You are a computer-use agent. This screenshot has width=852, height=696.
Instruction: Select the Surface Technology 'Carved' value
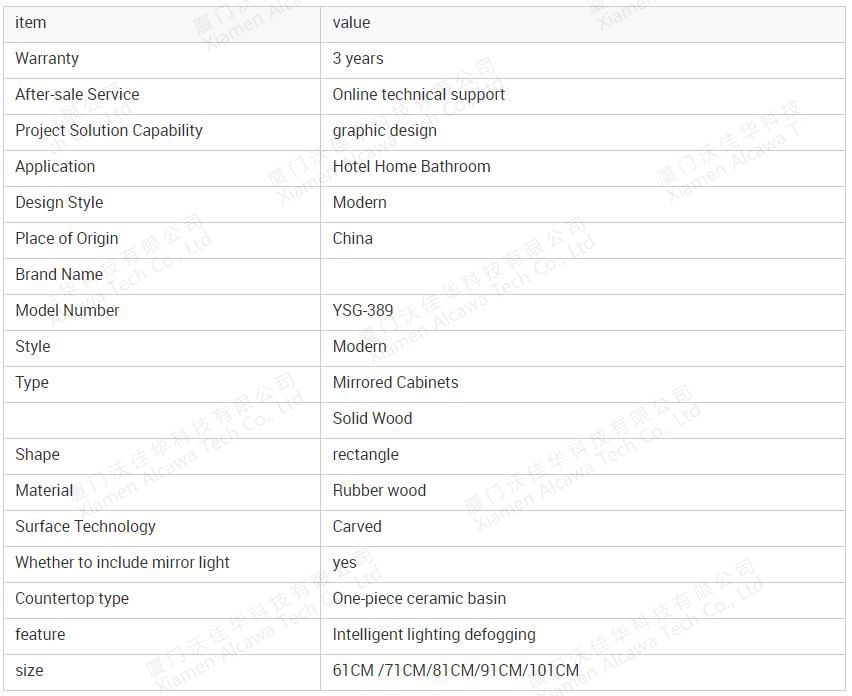pos(357,526)
